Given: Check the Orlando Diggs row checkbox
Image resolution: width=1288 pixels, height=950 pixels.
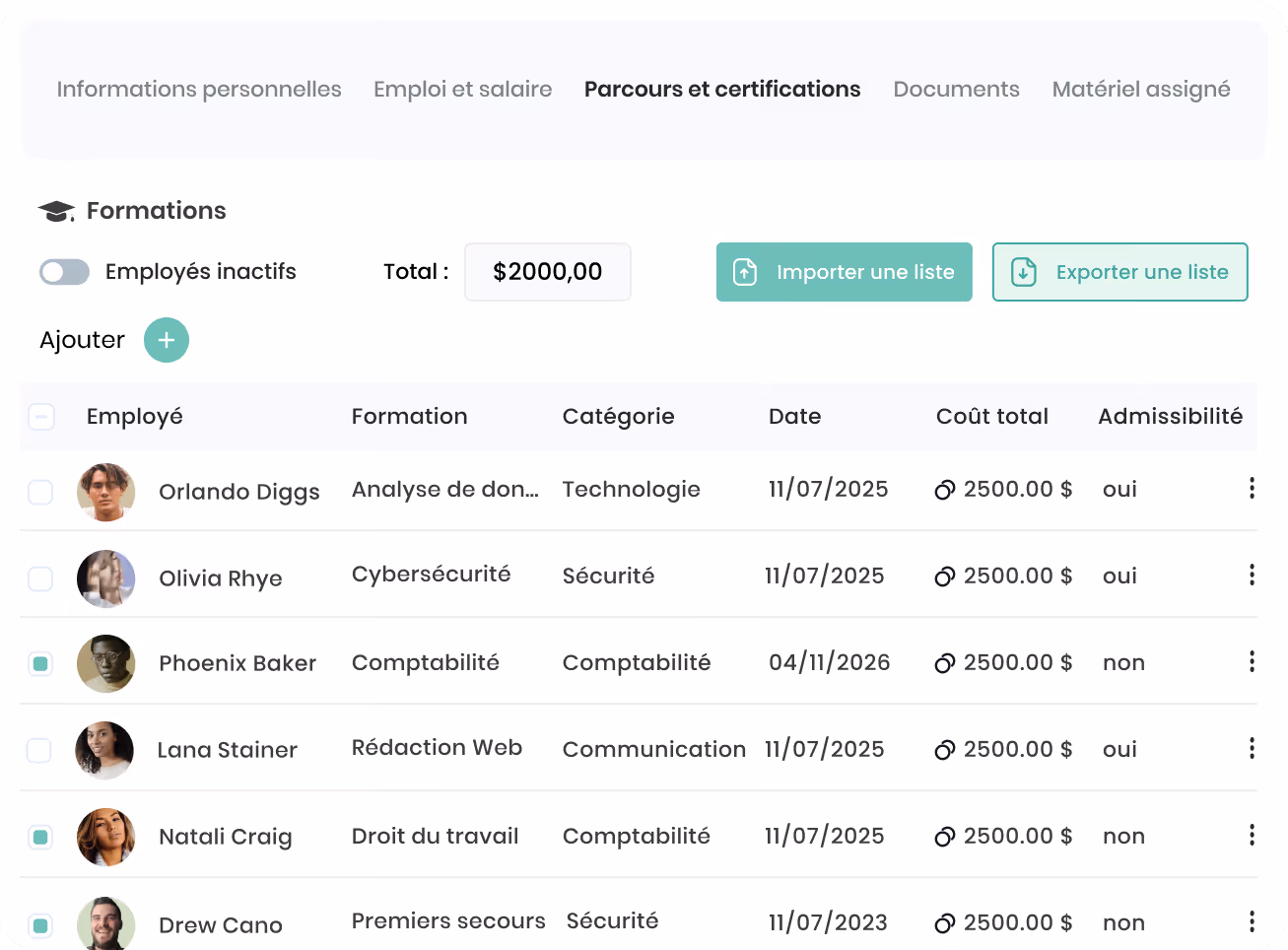Looking at the screenshot, I should [x=40, y=492].
